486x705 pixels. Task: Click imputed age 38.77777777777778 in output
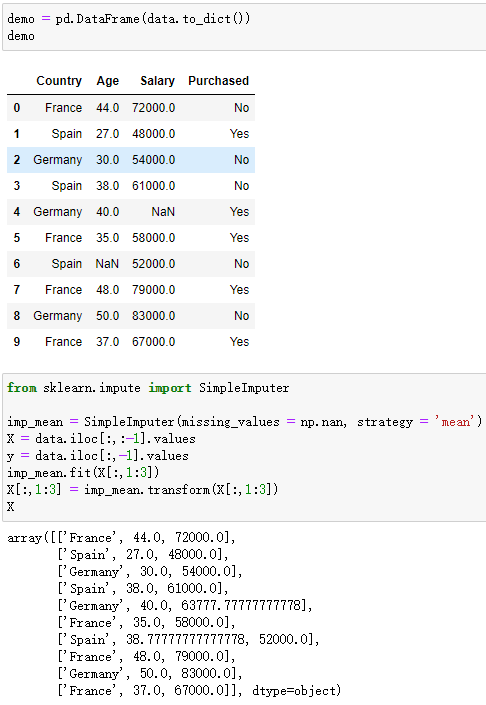pos(185,640)
